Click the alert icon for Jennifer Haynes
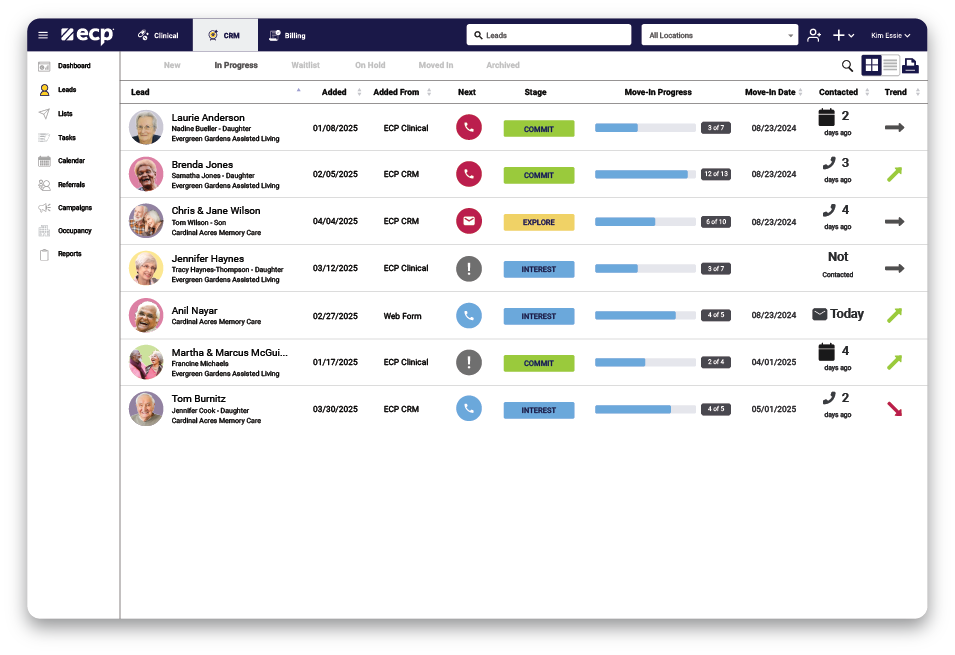The height and width of the screenshot is (655, 955). click(468, 268)
